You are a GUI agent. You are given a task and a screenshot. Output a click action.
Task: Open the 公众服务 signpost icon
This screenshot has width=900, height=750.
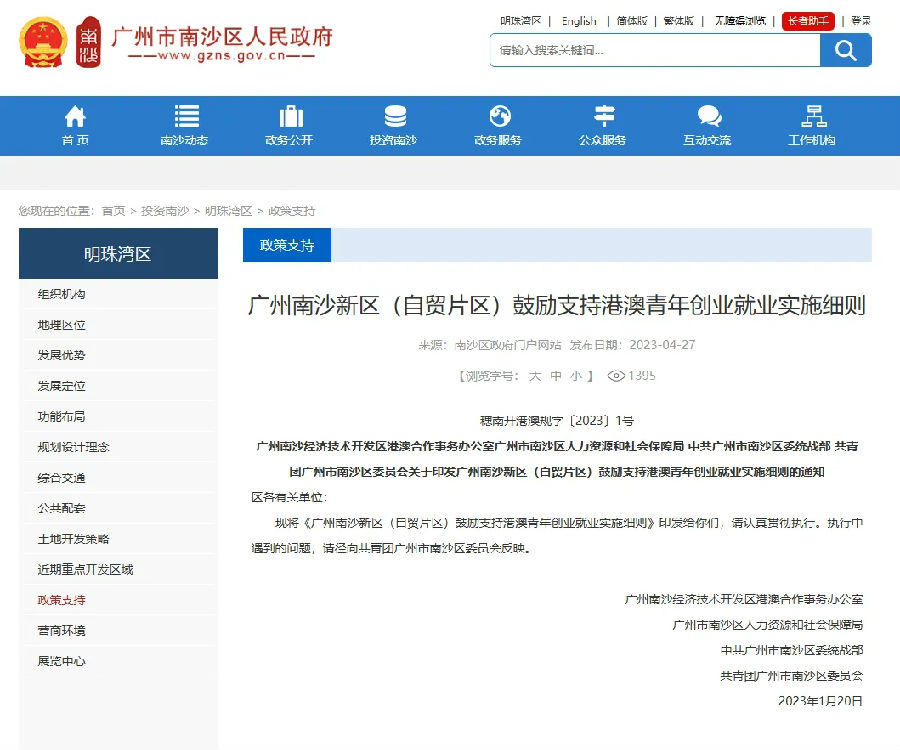pyautogui.click(x=604, y=116)
